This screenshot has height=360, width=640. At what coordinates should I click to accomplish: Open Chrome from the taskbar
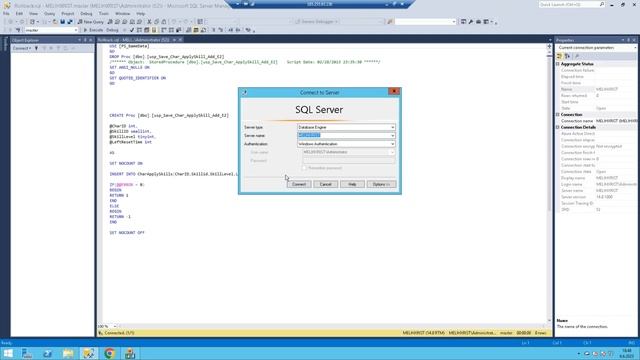click(109, 353)
